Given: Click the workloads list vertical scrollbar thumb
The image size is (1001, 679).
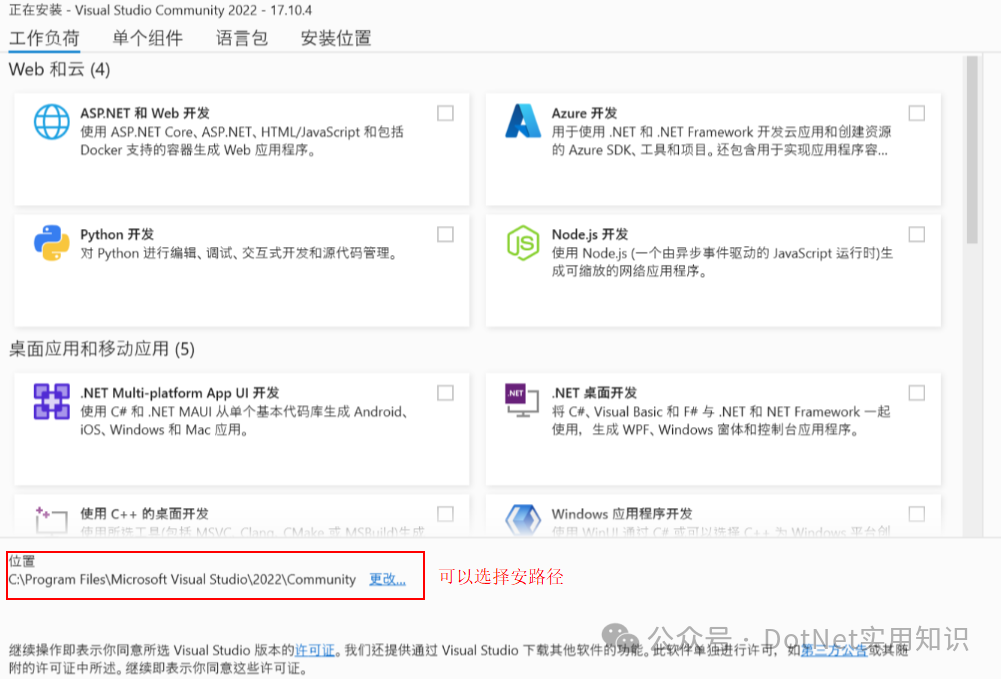Looking at the screenshot, I should tap(972, 150).
